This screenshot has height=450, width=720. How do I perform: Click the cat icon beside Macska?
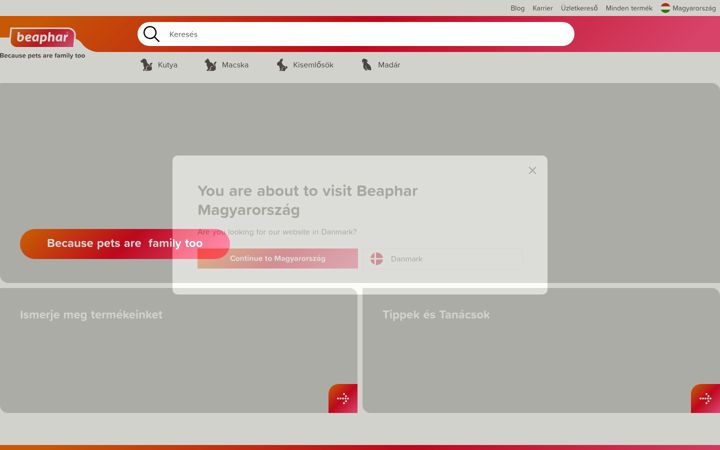tap(210, 65)
